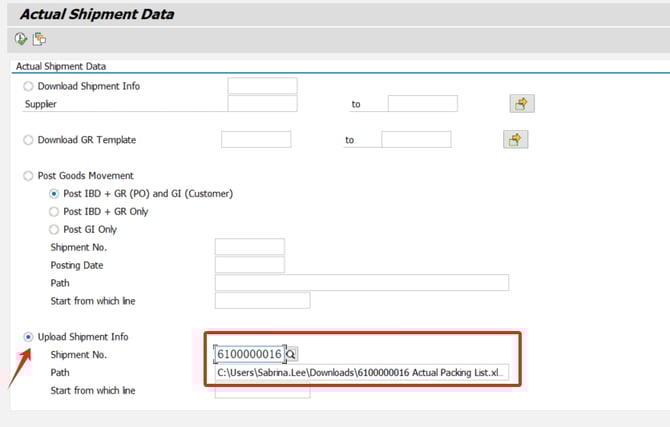The height and width of the screenshot is (427, 670).
Task: Click the Download GR Template 'to' field
Action: 416,140
